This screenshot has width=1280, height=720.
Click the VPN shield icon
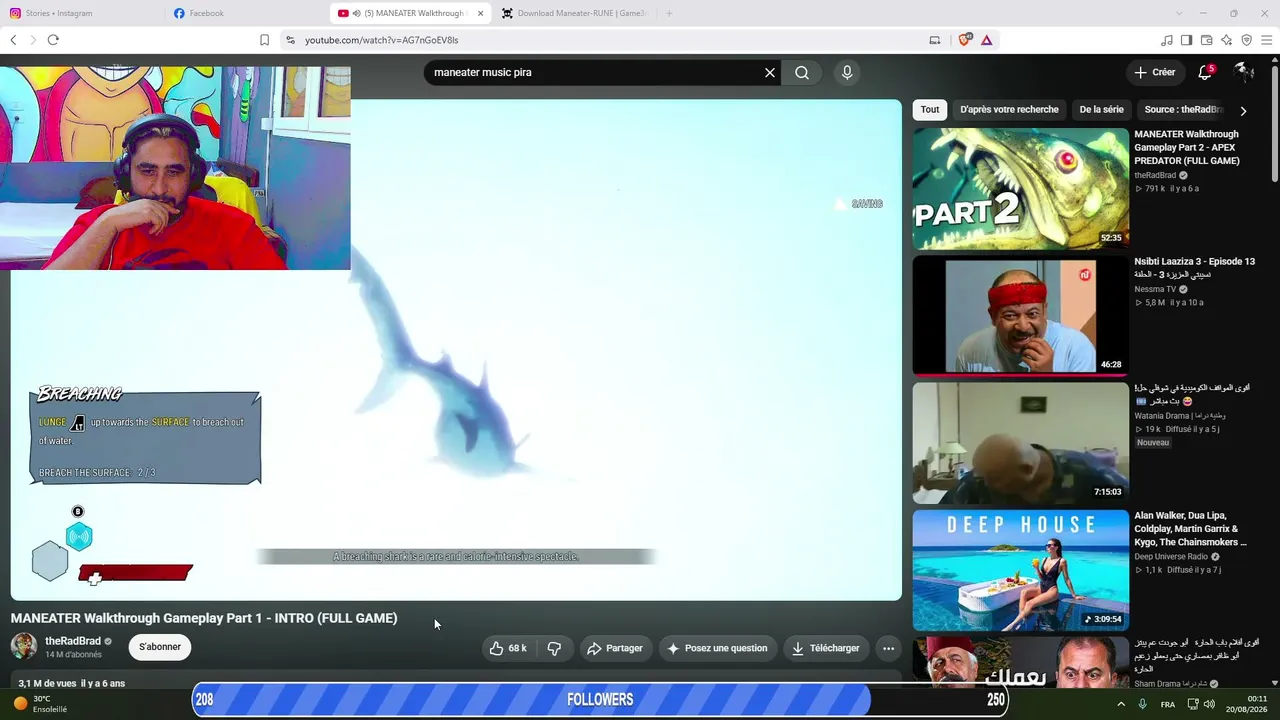point(1247,40)
